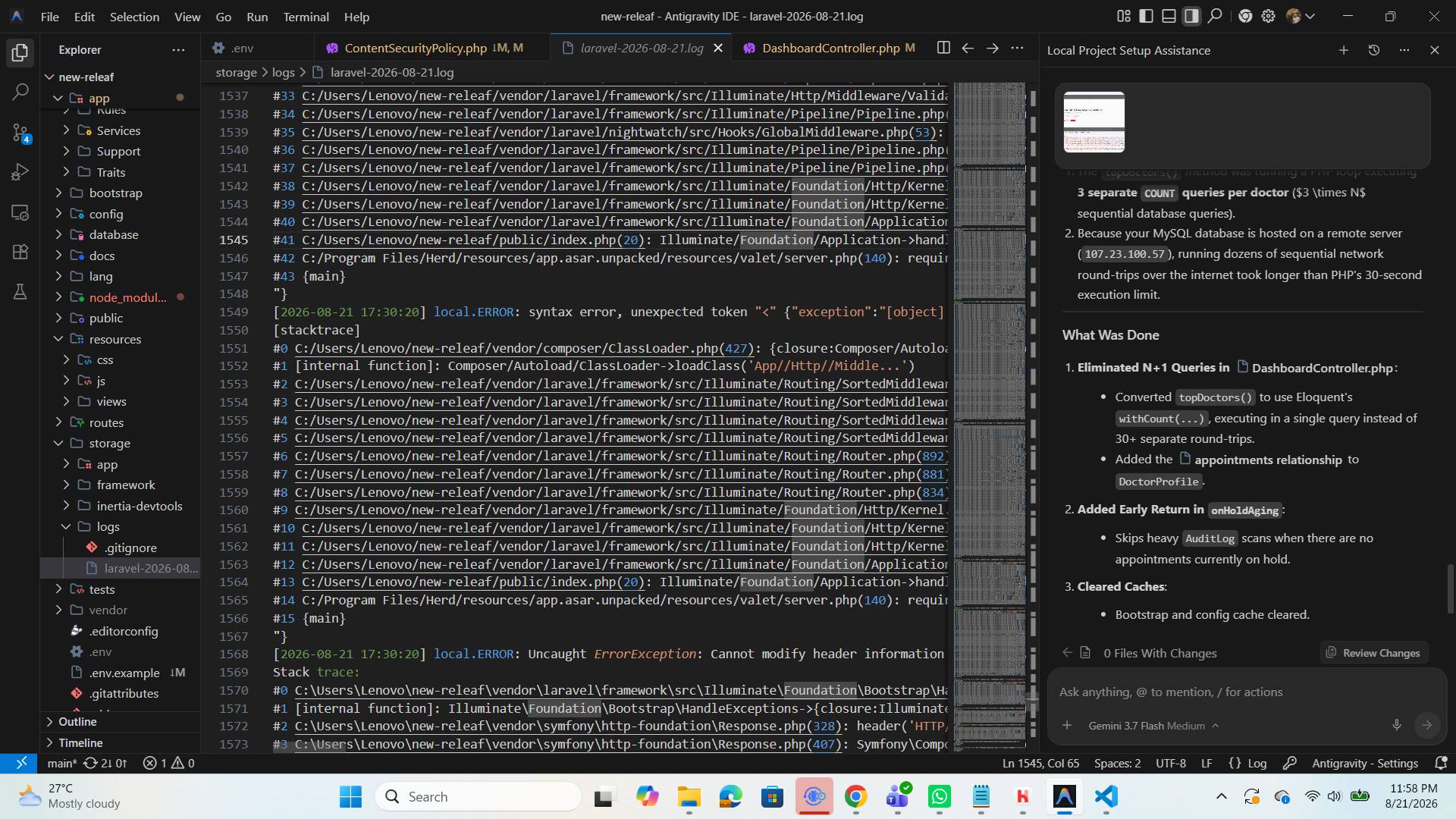
Task: Click the microphone voice input icon
Action: 1396,725
